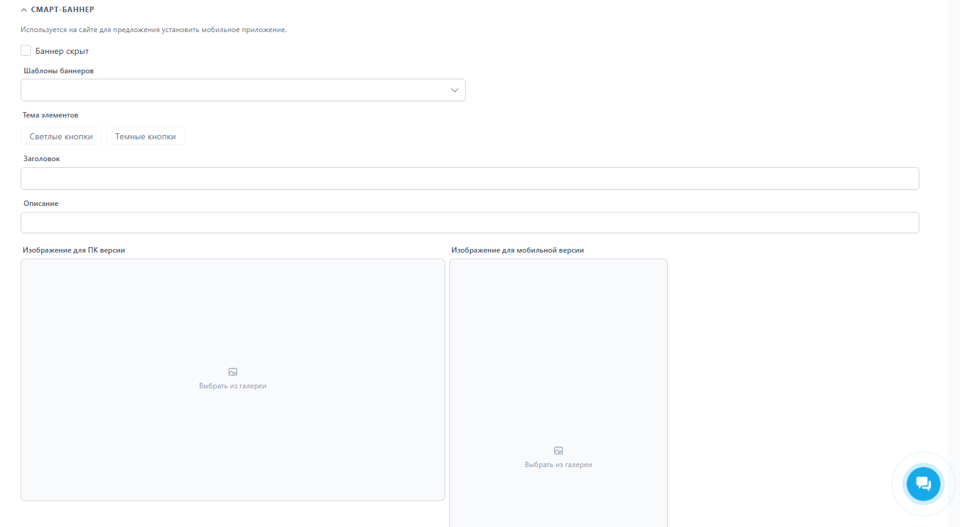Select the Темные кнопки theme
Screen dimensions: 960x527
point(145,136)
